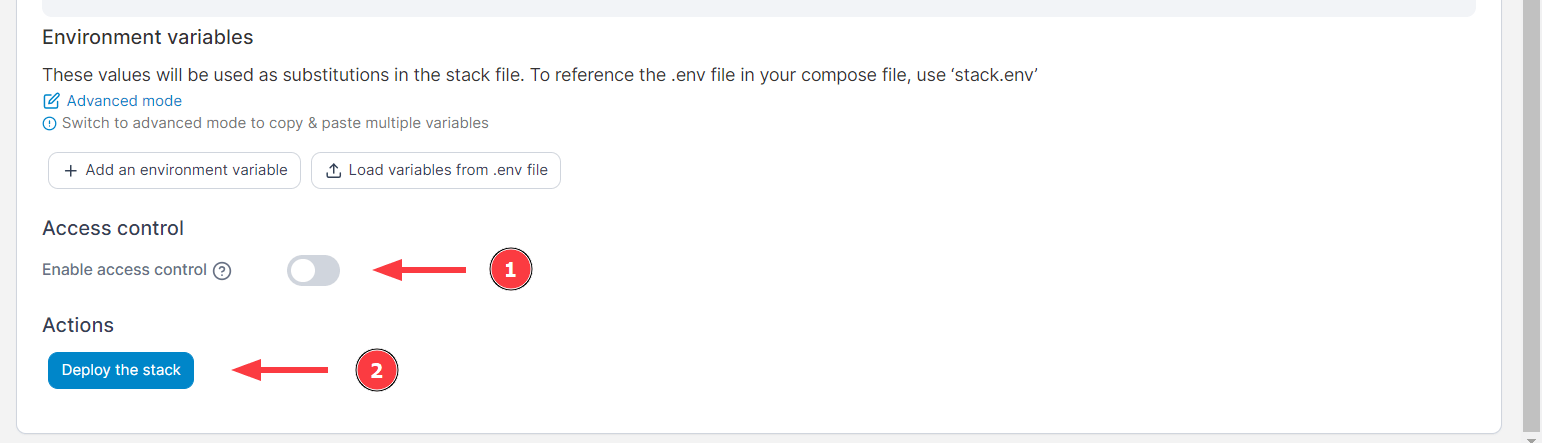Click the Actions section heading
Image resolution: width=1542 pixels, height=443 pixels.
click(78, 325)
